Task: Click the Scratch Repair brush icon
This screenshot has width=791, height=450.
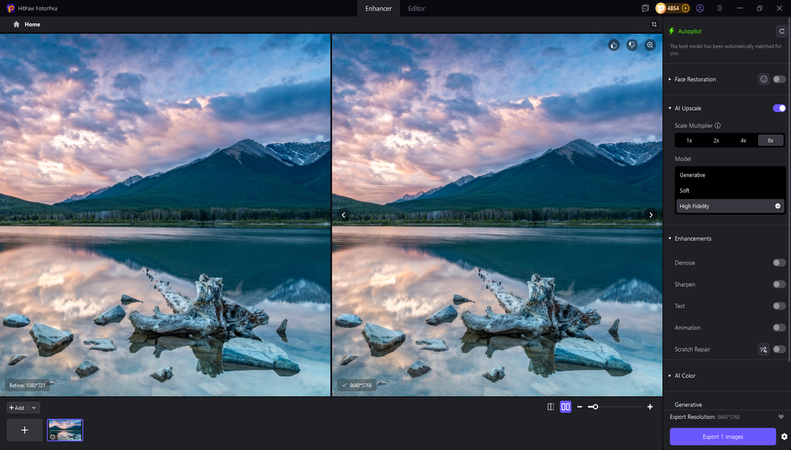Action: coord(763,349)
